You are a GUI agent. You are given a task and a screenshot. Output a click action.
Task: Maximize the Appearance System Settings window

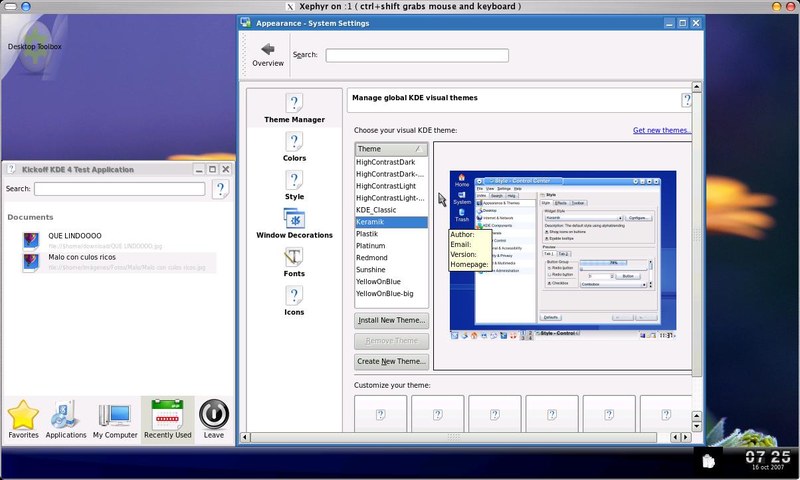682,23
